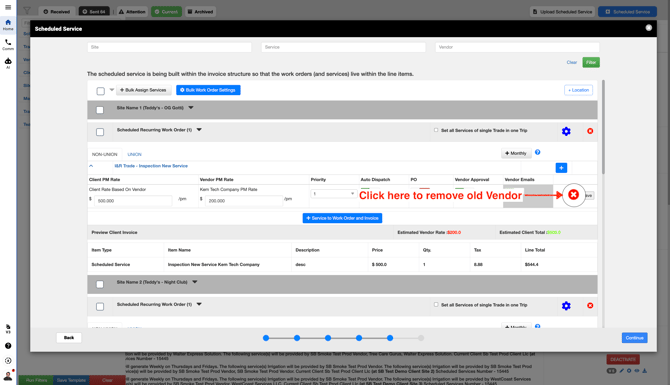Open the Priority dropdown
The height and width of the screenshot is (385, 670).
[x=333, y=194]
